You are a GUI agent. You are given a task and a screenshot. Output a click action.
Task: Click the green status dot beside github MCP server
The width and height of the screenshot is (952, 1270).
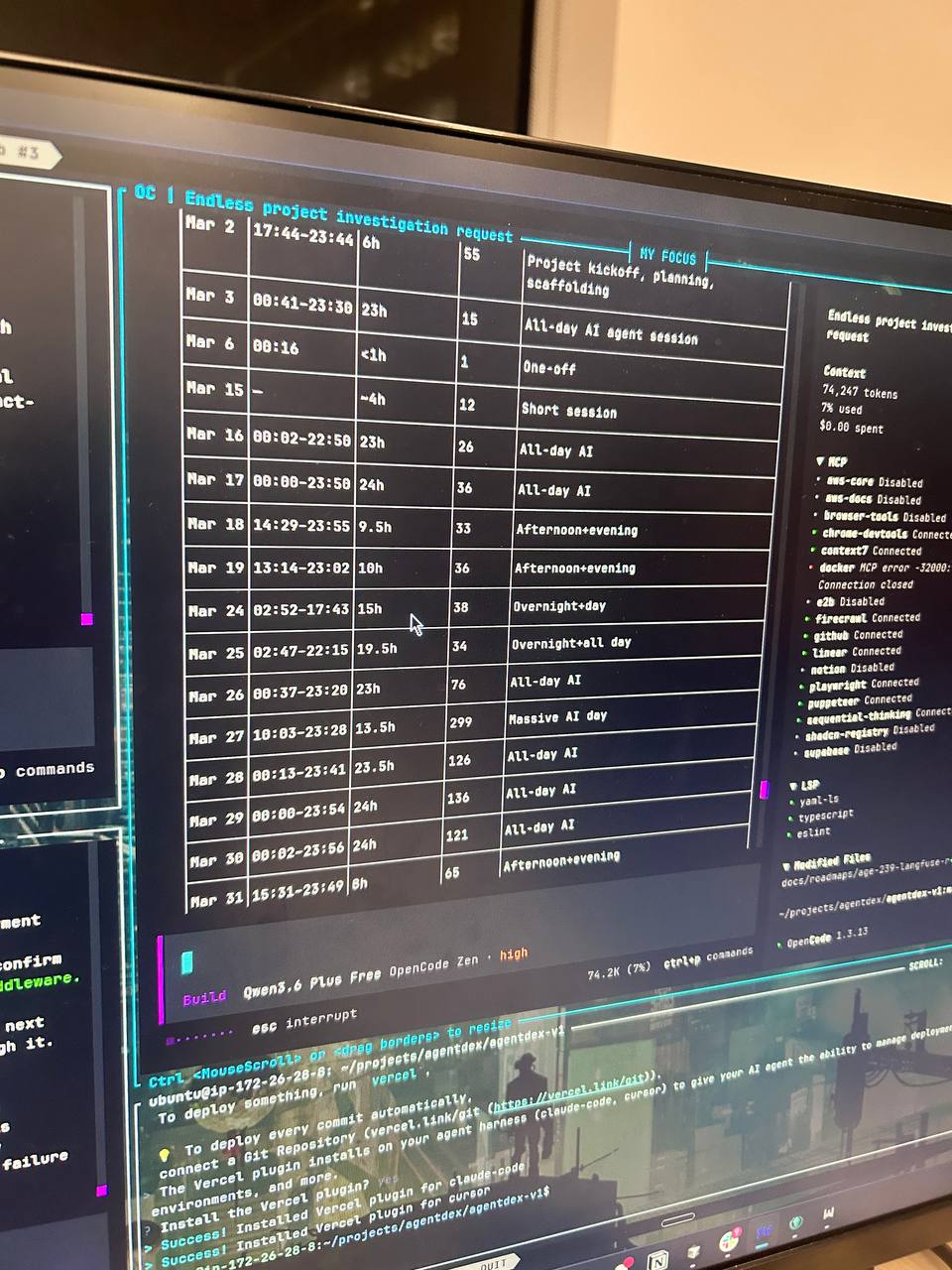[x=805, y=635]
